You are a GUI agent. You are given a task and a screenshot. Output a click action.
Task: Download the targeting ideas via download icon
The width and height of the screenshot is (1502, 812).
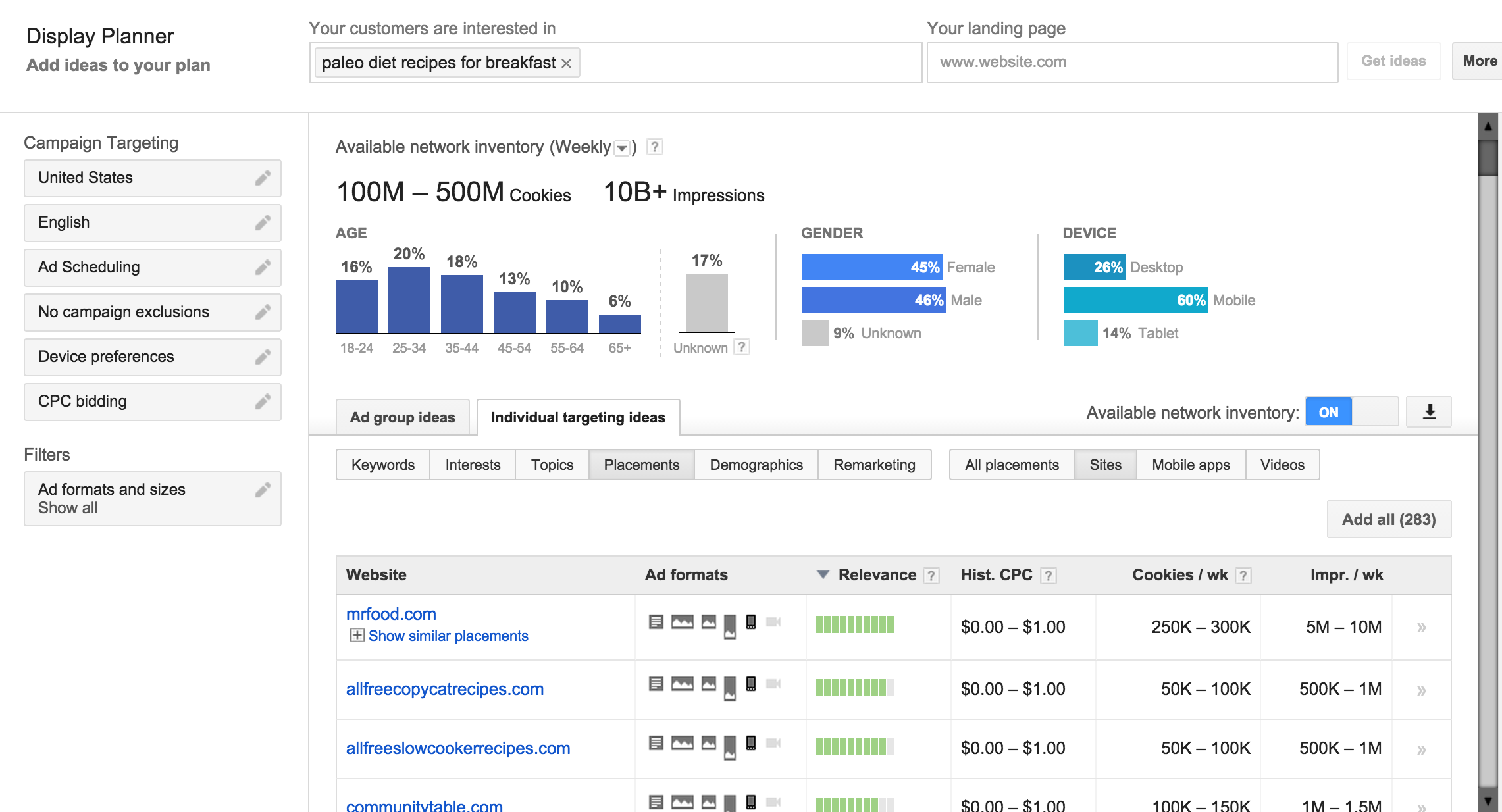click(1429, 412)
